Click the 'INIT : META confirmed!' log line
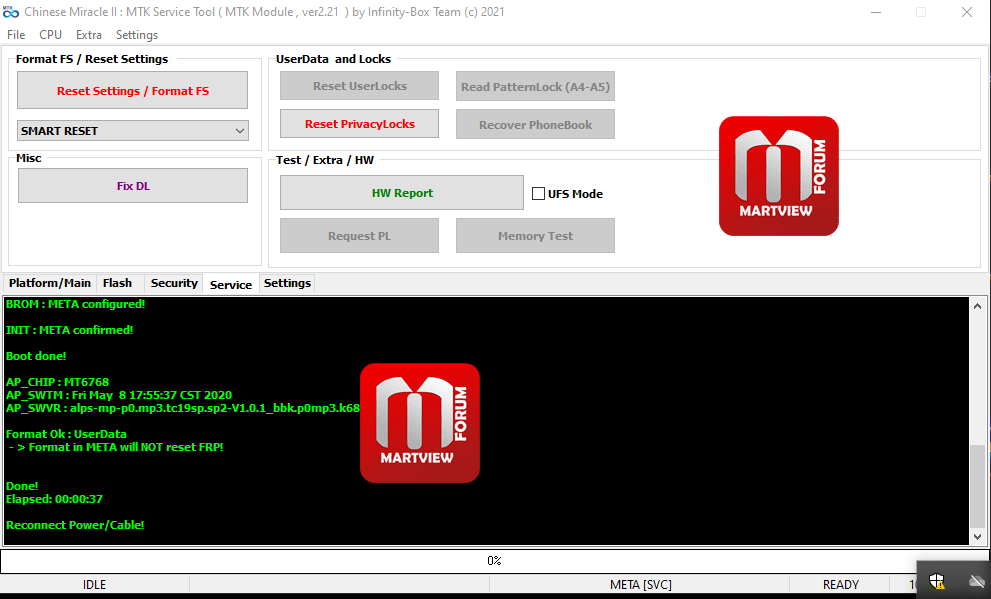The image size is (991, 599). (70, 330)
